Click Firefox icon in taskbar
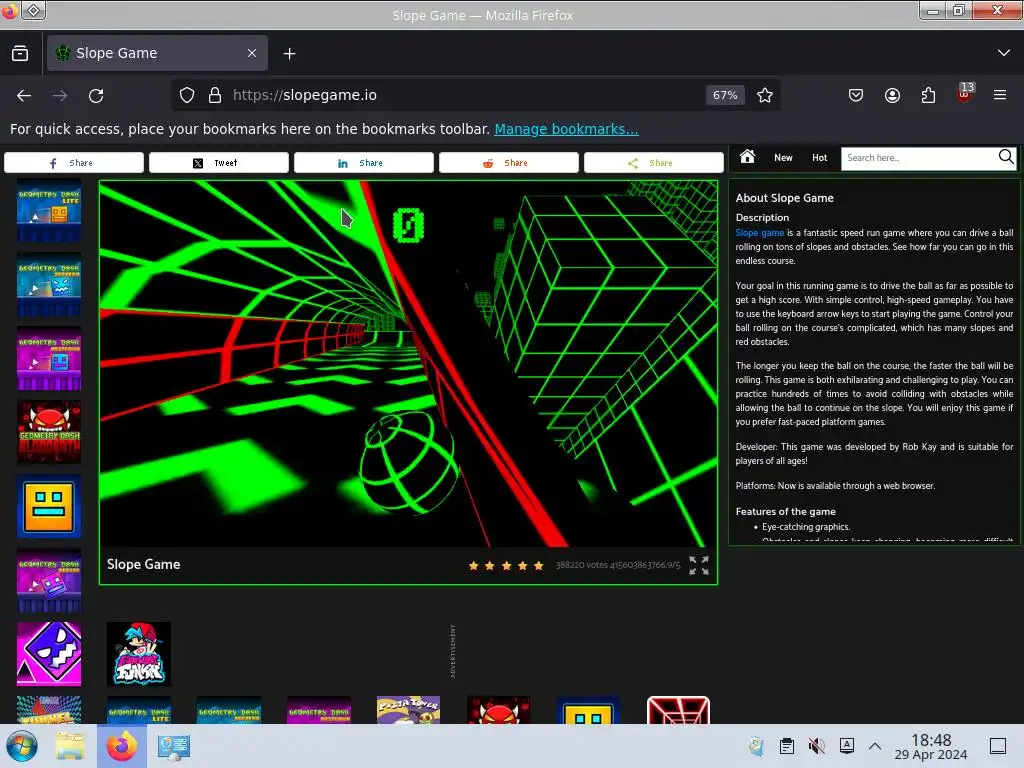 pos(122,746)
